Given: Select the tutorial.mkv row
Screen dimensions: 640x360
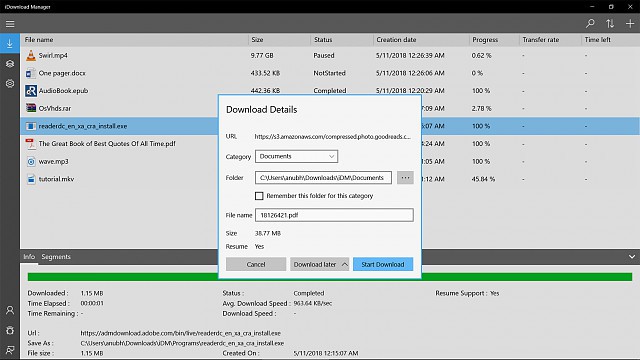Looking at the screenshot, I should point(330,179).
